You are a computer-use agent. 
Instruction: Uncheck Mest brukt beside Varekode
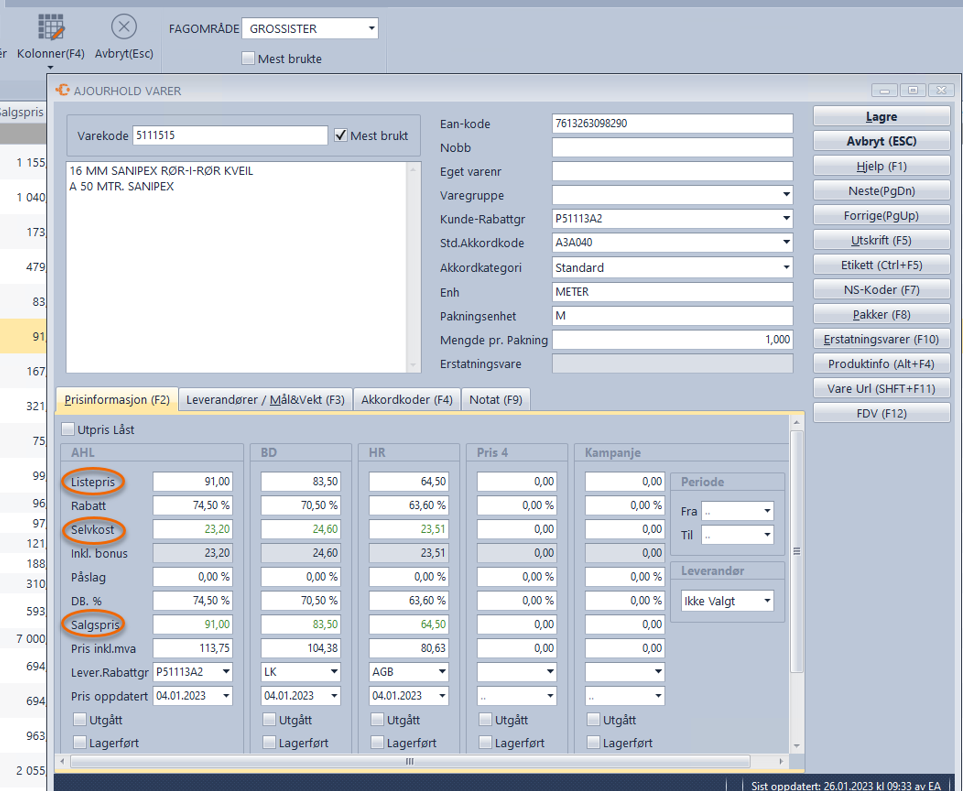pyautogui.click(x=341, y=136)
